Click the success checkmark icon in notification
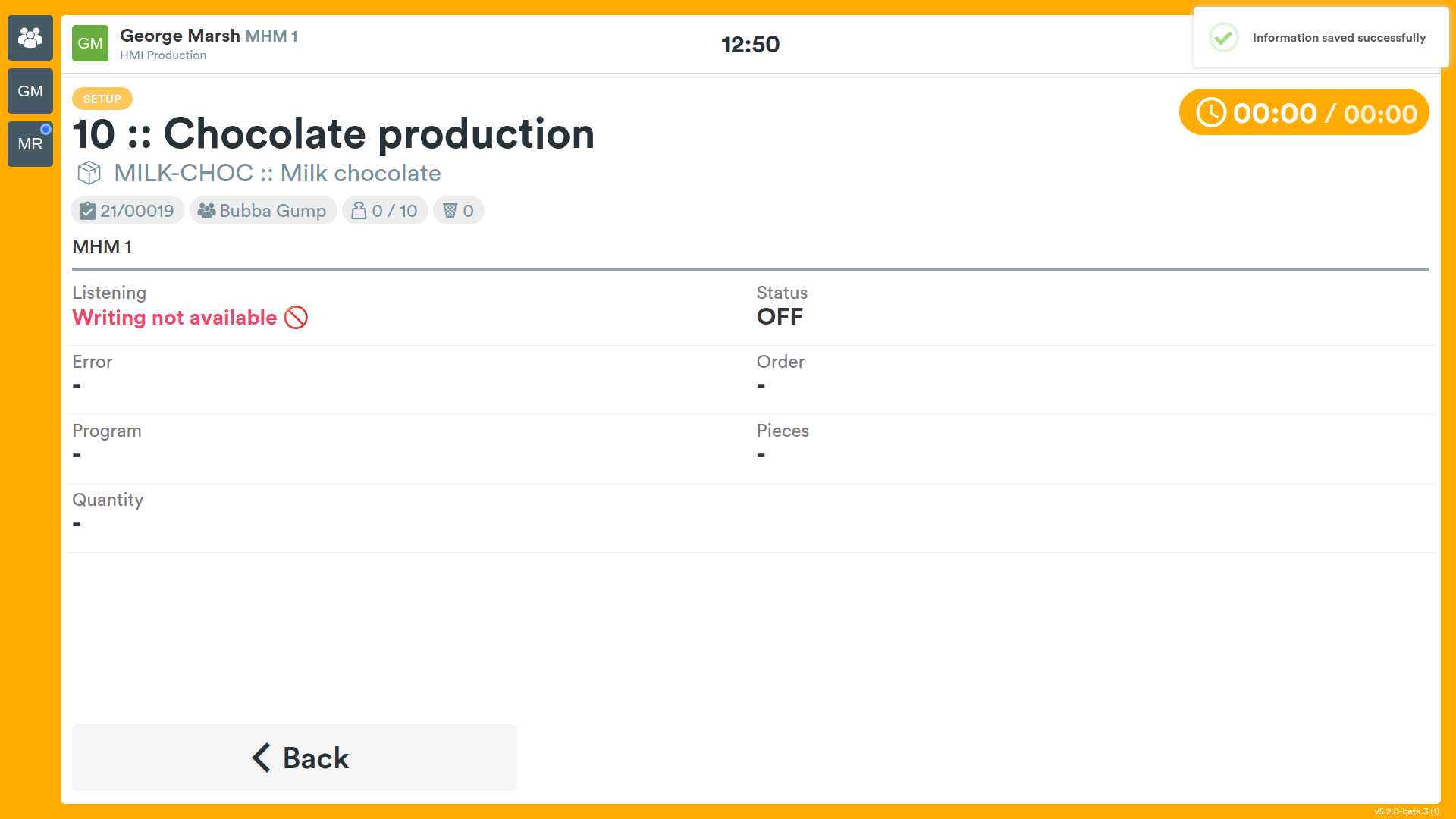1456x819 pixels. click(x=1223, y=37)
